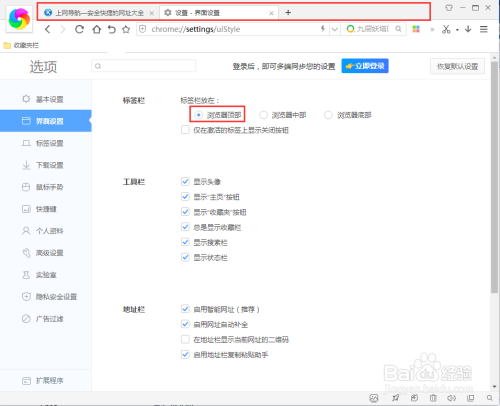Uncheck 显示"收藏夹"按钮 checkbox
This screenshot has height=406, width=500.
tap(185, 212)
